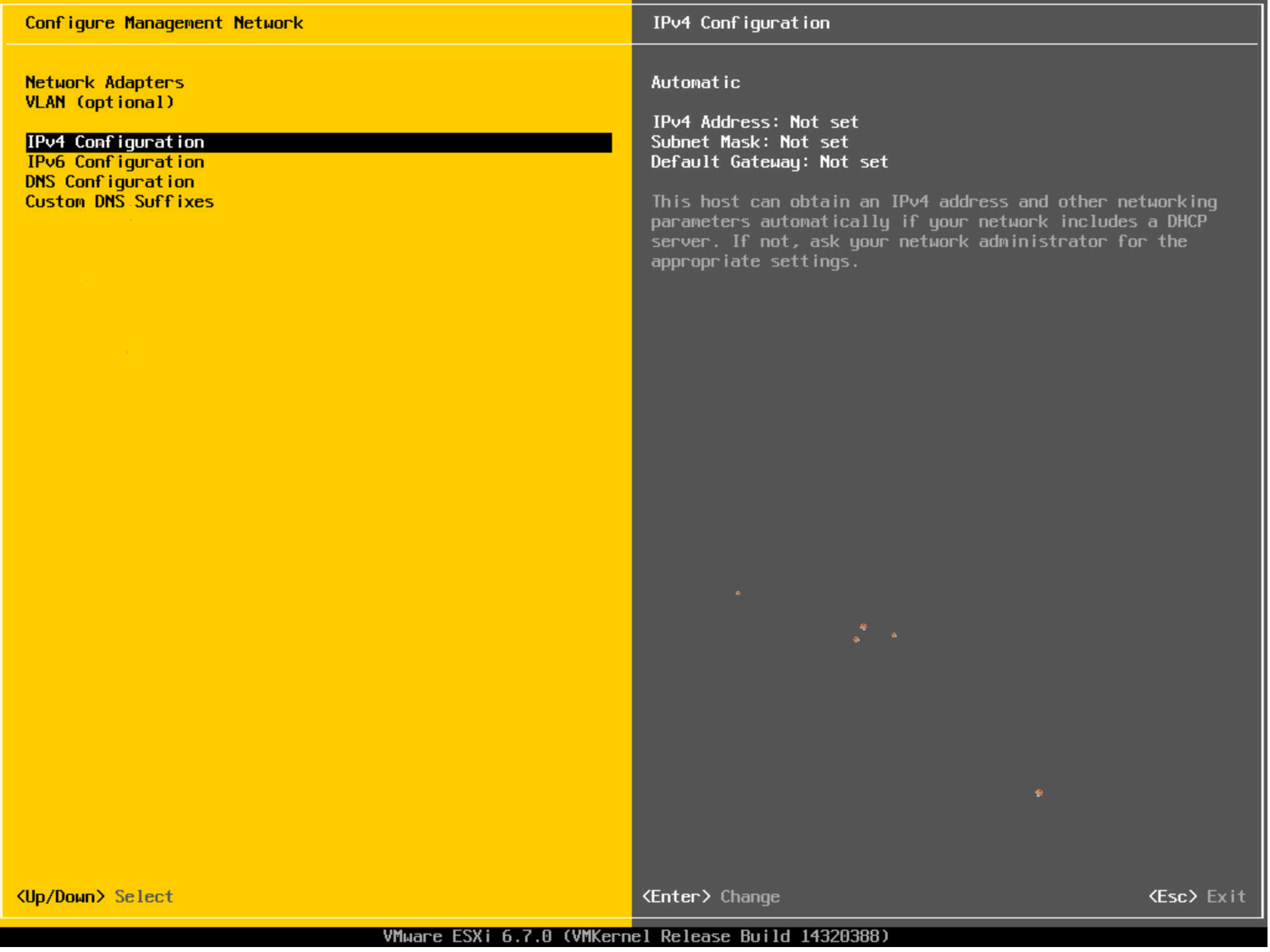Click the word Exit in bottom bar

1225,897
